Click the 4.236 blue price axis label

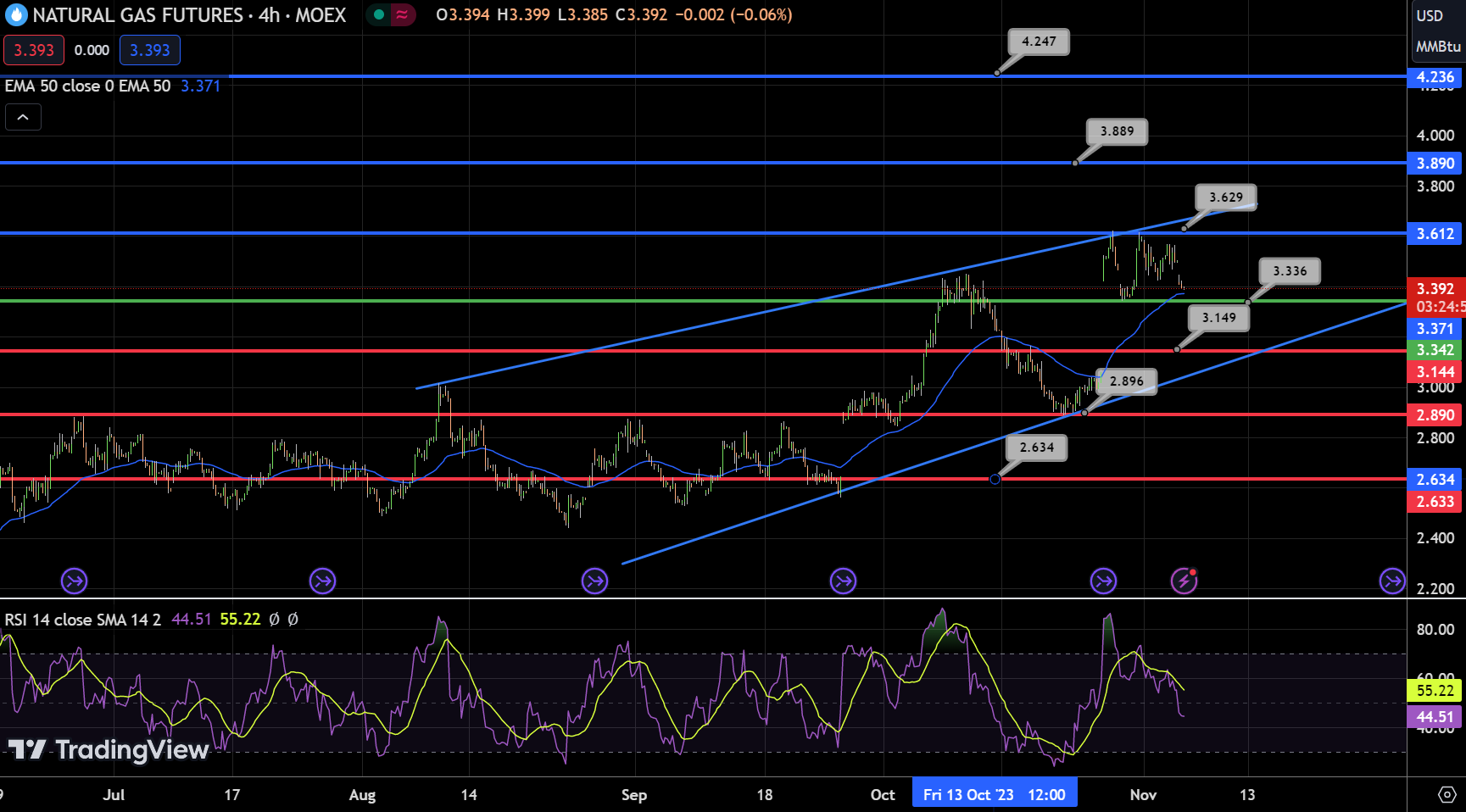tap(1435, 77)
